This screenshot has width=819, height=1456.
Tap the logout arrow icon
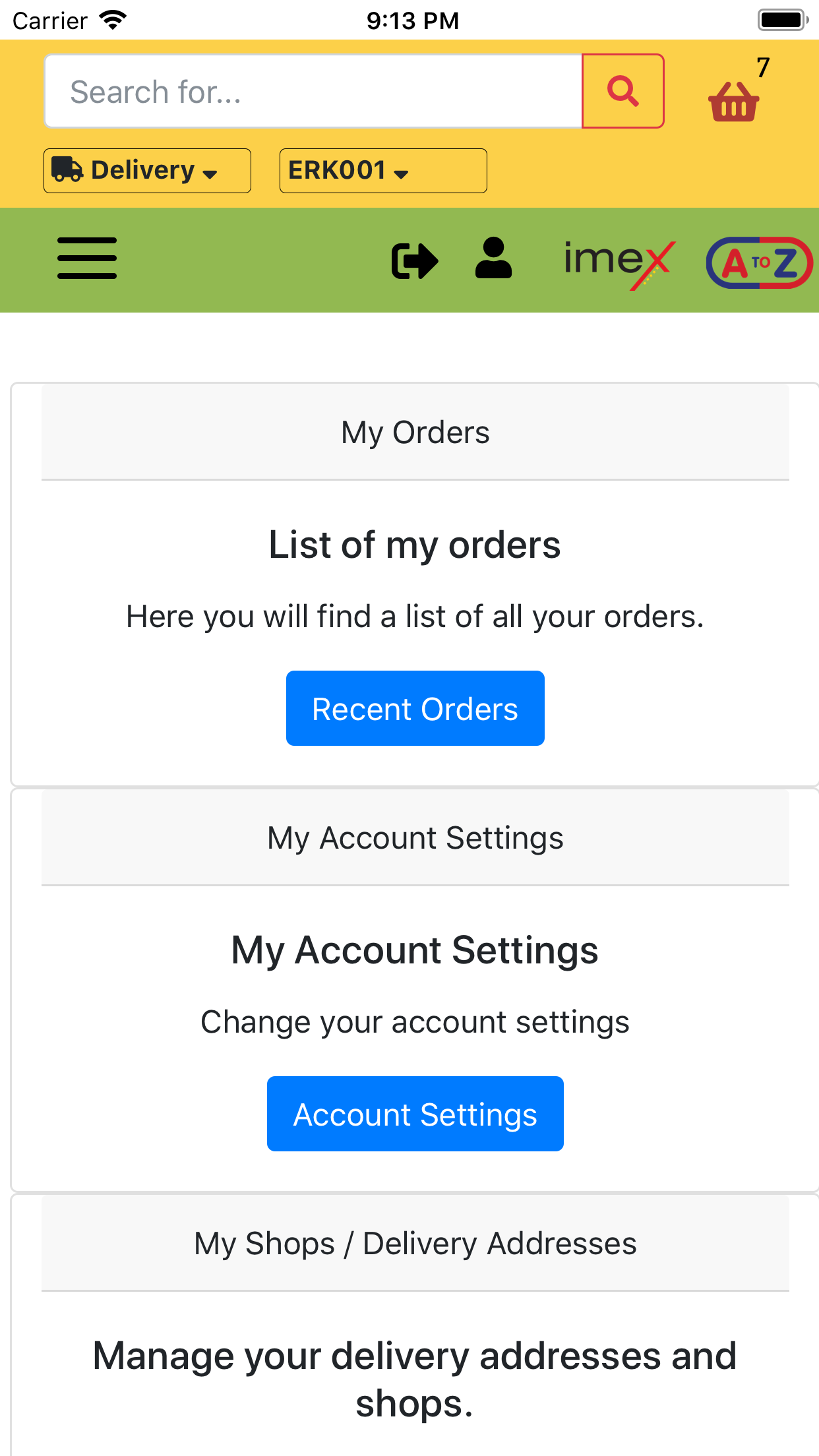point(415,260)
